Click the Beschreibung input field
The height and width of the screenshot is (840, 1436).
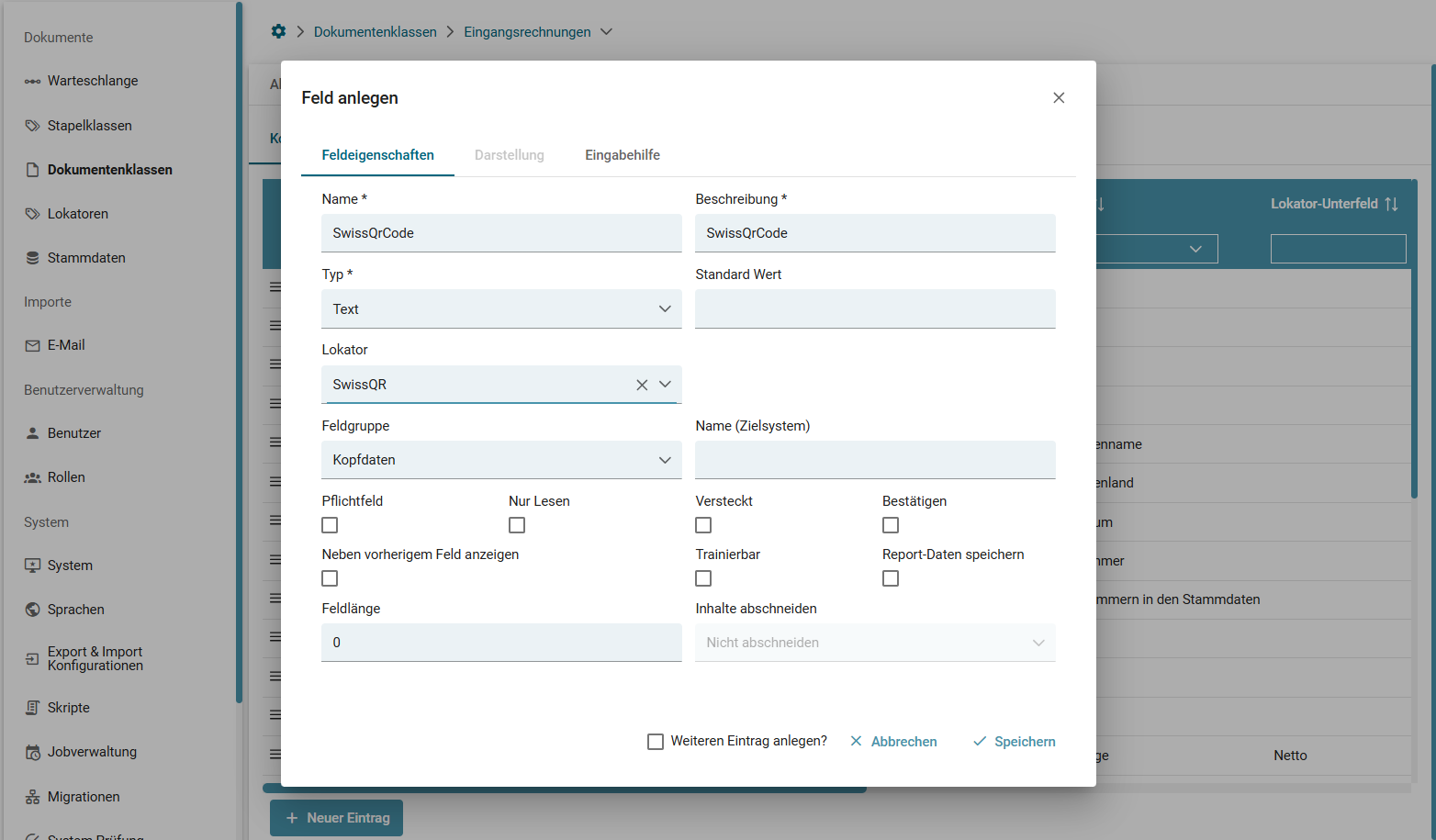pyautogui.click(x=875, y=233)
